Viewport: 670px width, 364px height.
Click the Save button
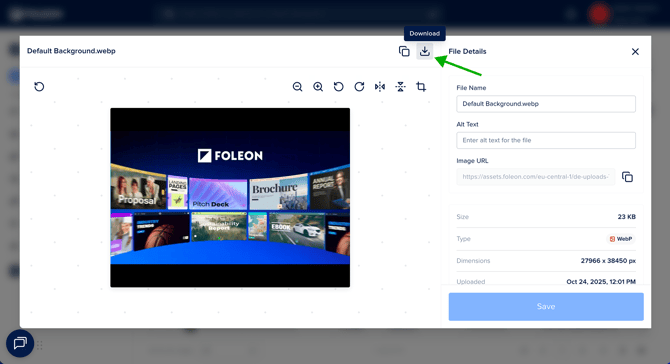click(546, 306)
